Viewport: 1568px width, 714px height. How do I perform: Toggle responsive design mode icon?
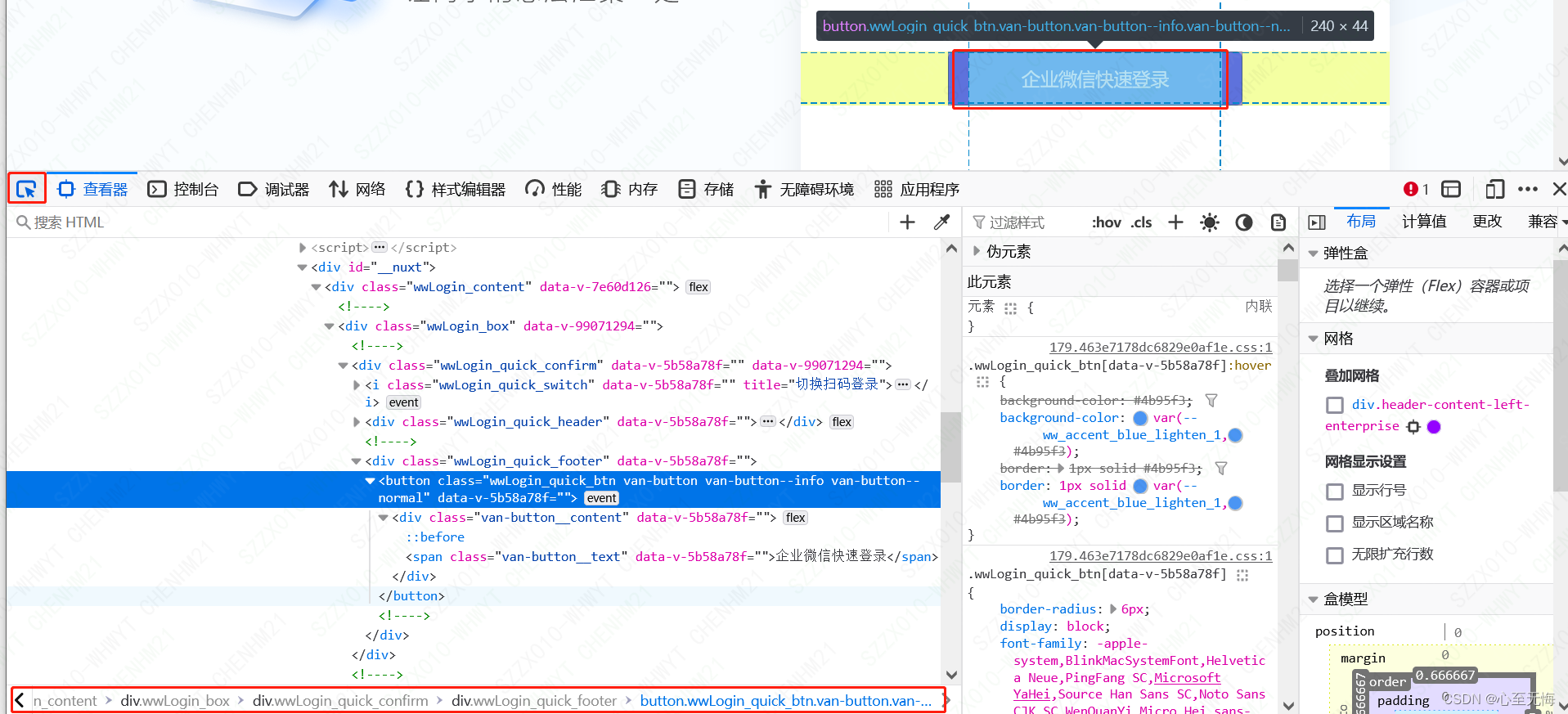pyautogui.click(x=1494, y=189)
